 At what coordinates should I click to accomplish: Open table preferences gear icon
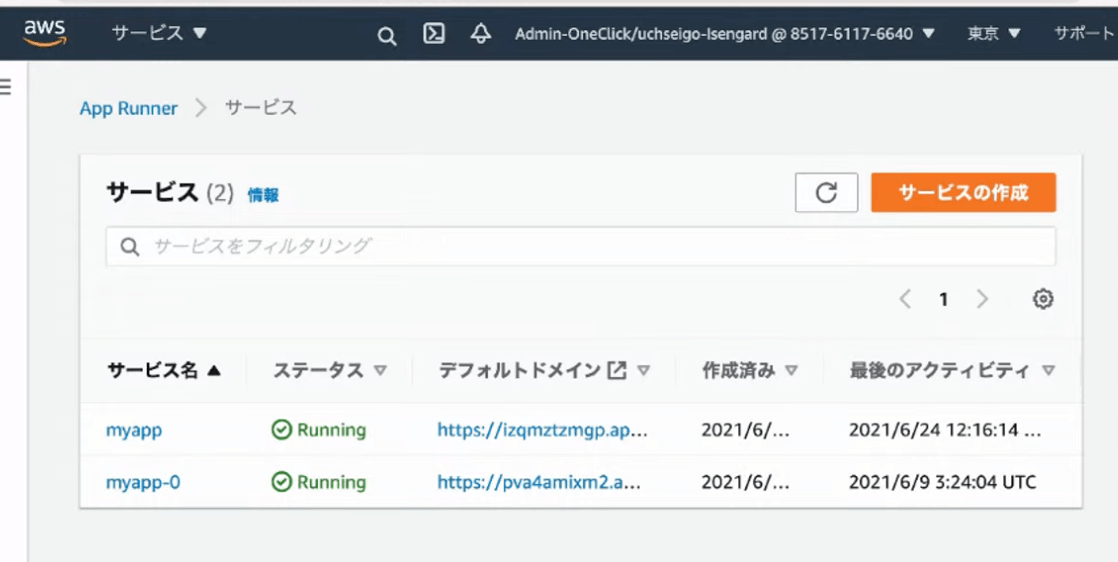[x=1043, y=299]
